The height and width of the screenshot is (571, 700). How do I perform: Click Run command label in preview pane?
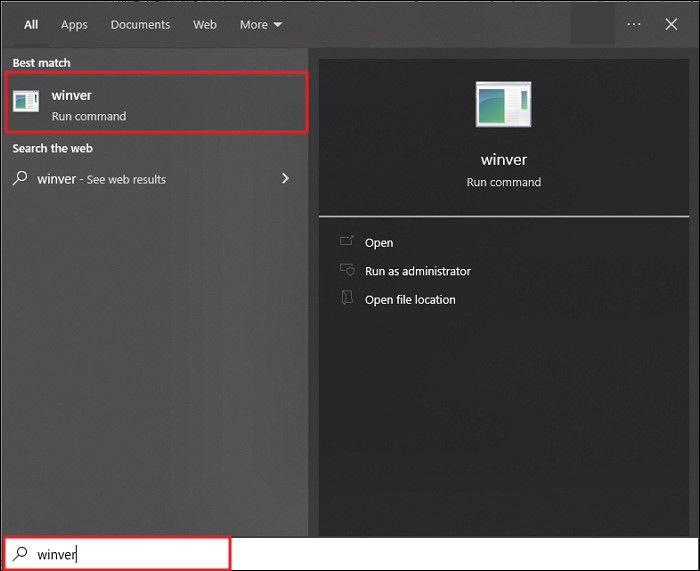click(504, 183)
